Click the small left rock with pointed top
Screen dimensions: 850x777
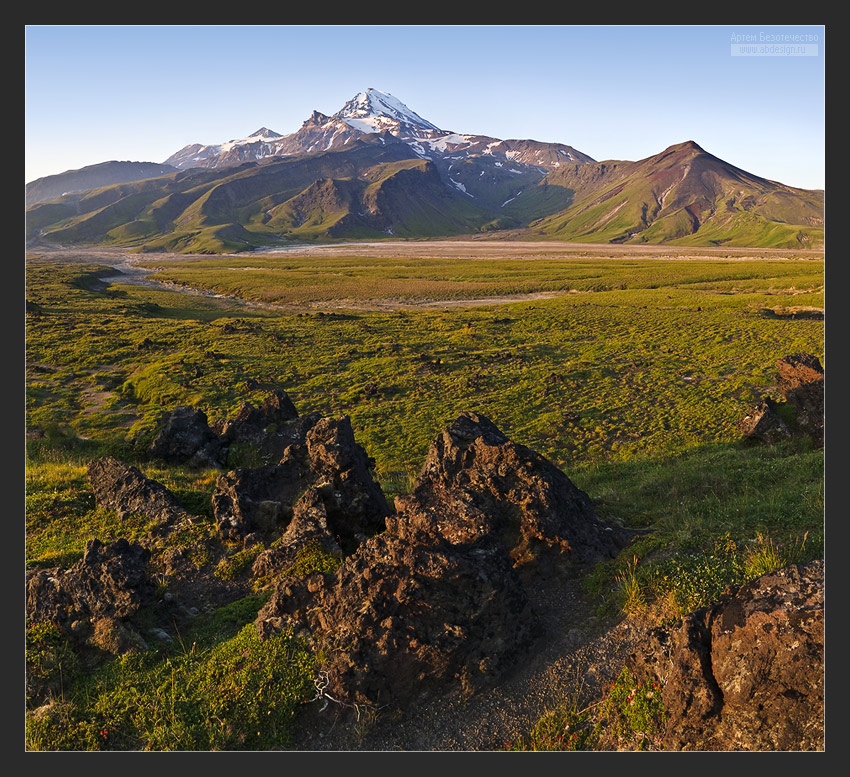click(130, 492)
